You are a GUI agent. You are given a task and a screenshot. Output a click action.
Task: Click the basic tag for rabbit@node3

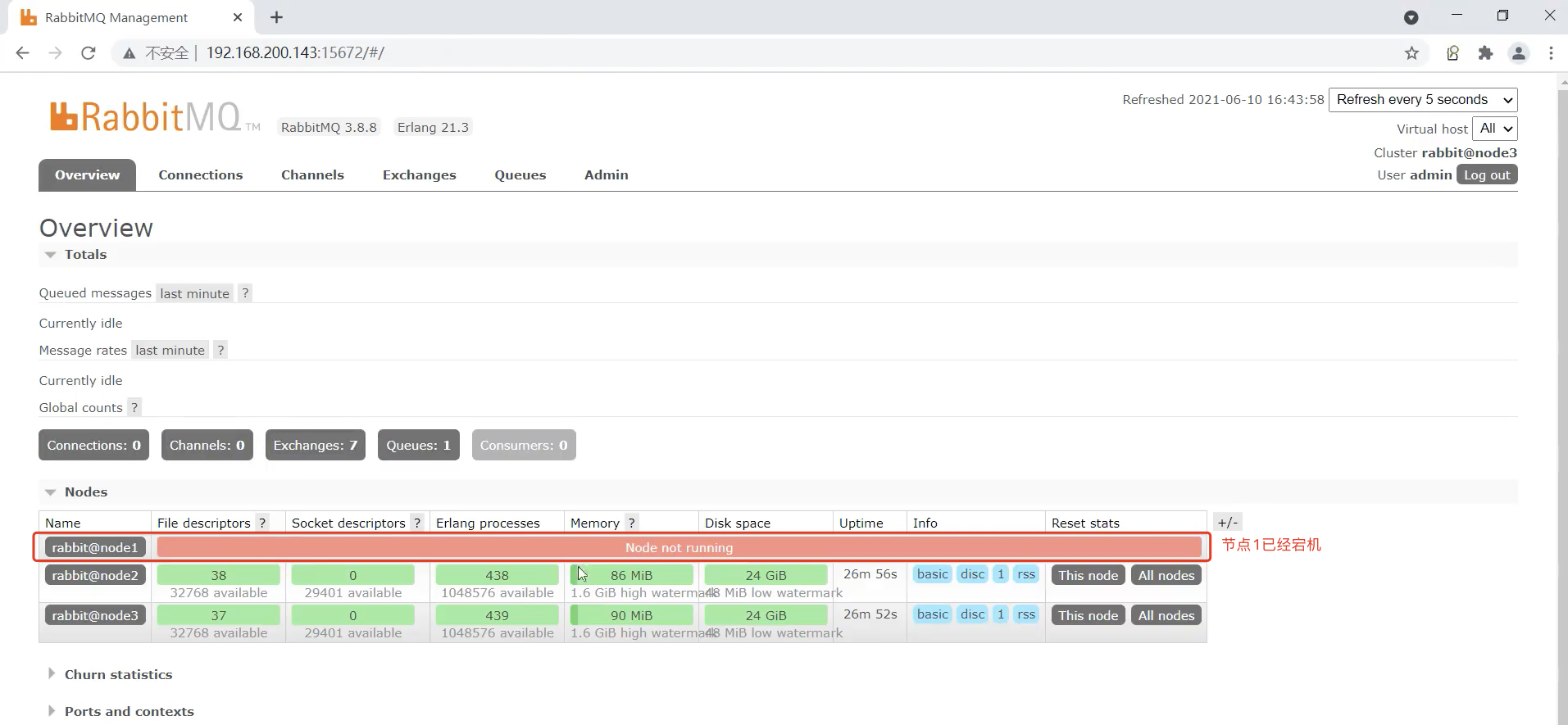(933, 614)
